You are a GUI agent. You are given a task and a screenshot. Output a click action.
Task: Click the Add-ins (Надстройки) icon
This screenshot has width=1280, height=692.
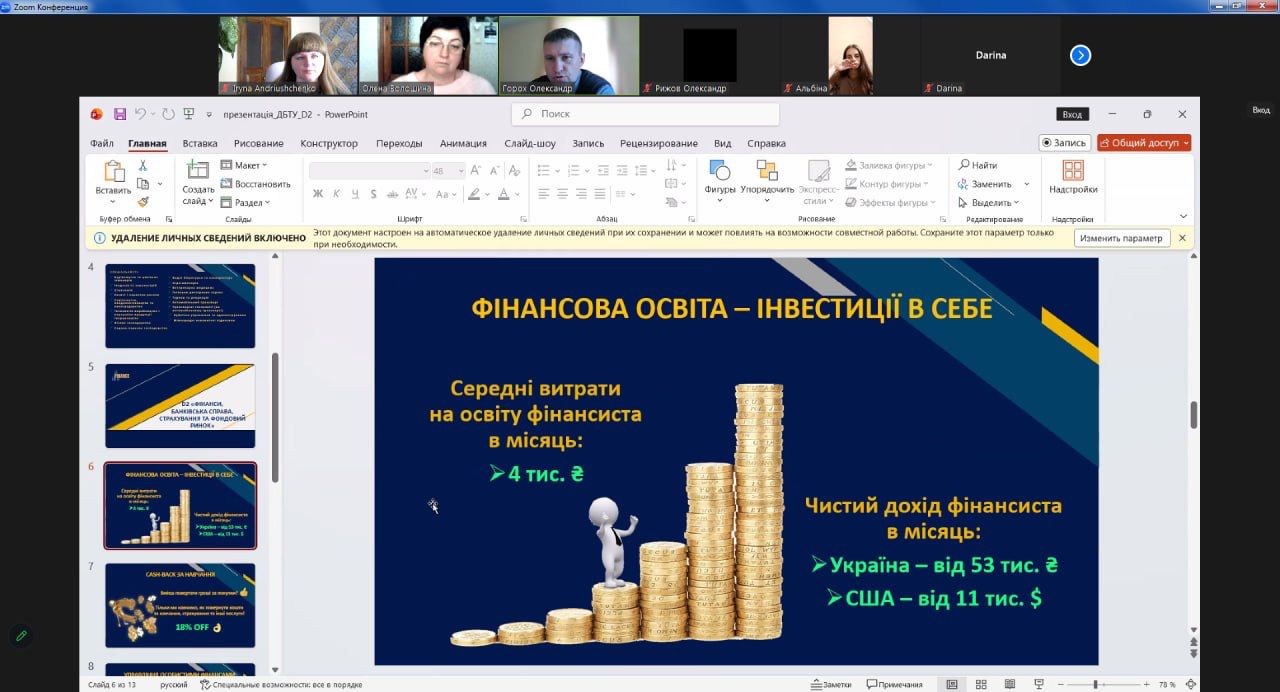1073,170
